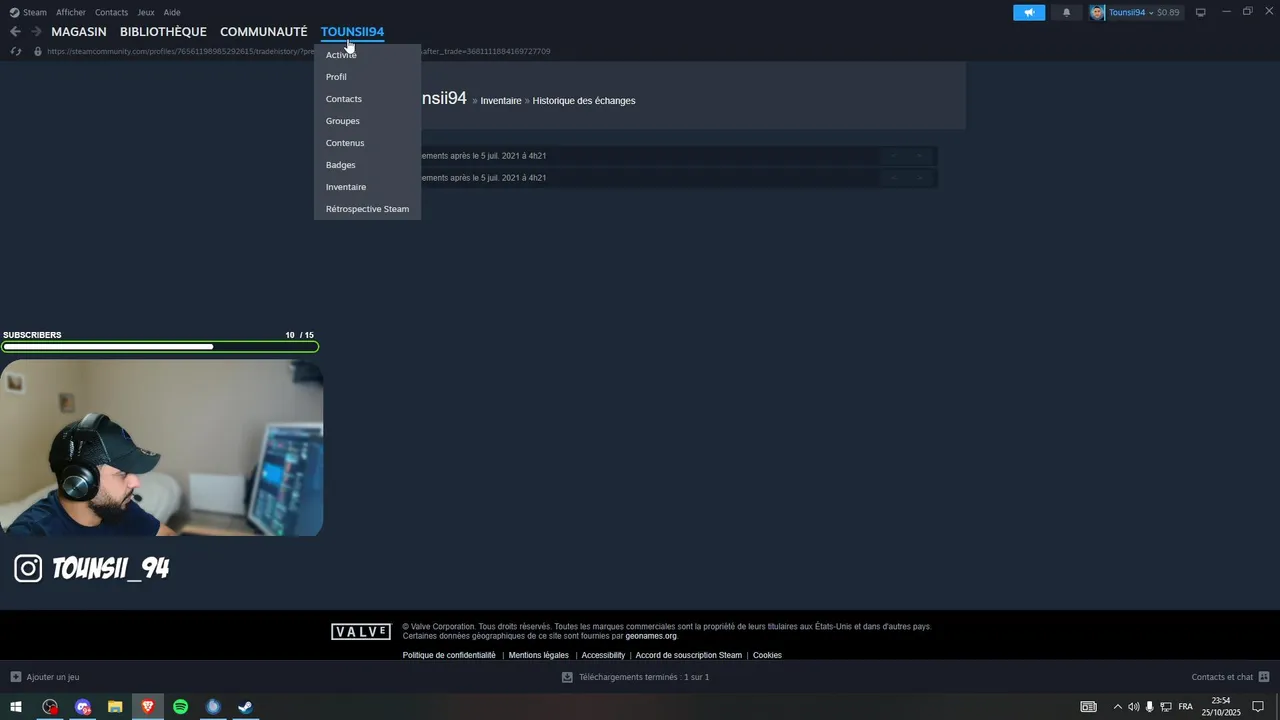Screen dimensions: 1280x720
Task: Click the red circular app taskbar icon
Action: pos(50,707)
